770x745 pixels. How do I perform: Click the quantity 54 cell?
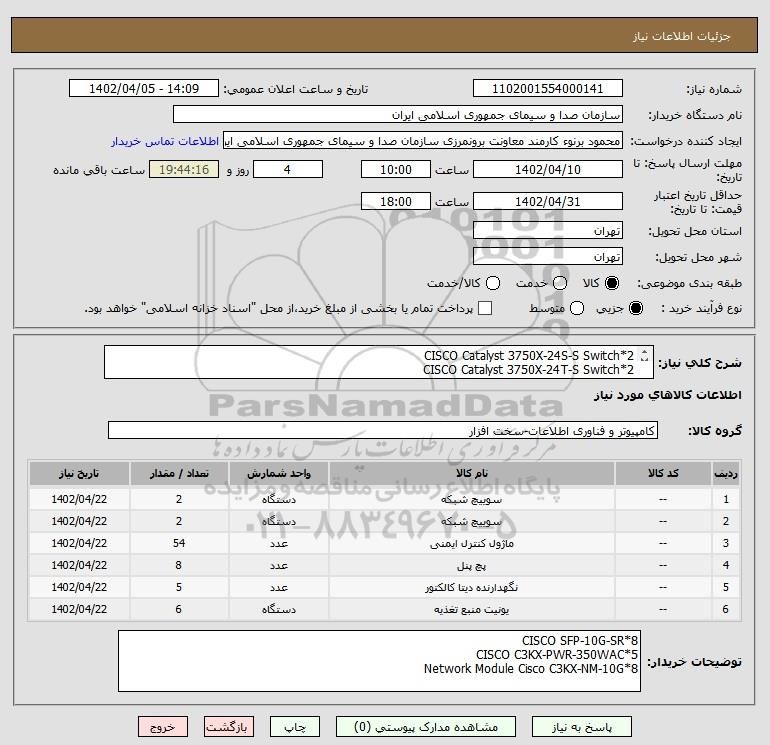(179, 543)
